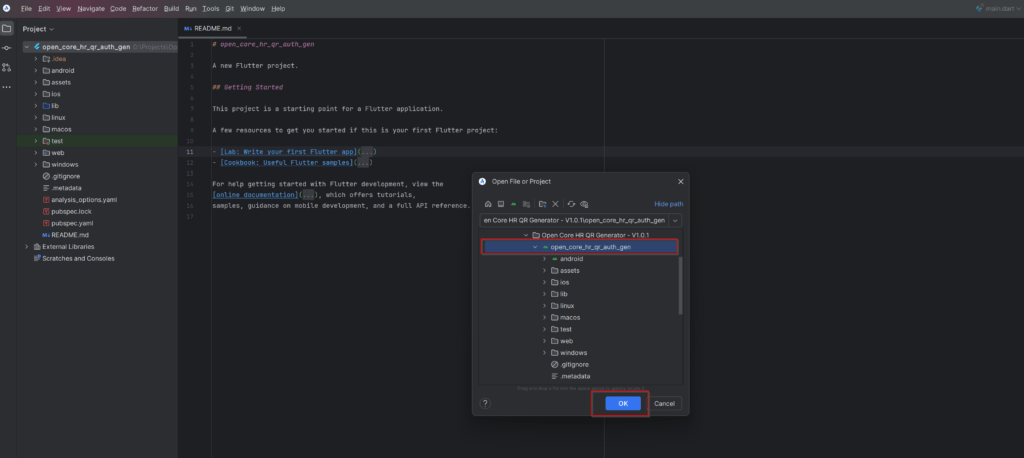
Task: Open the Tools menu
Action: click(x=211, y=8)
